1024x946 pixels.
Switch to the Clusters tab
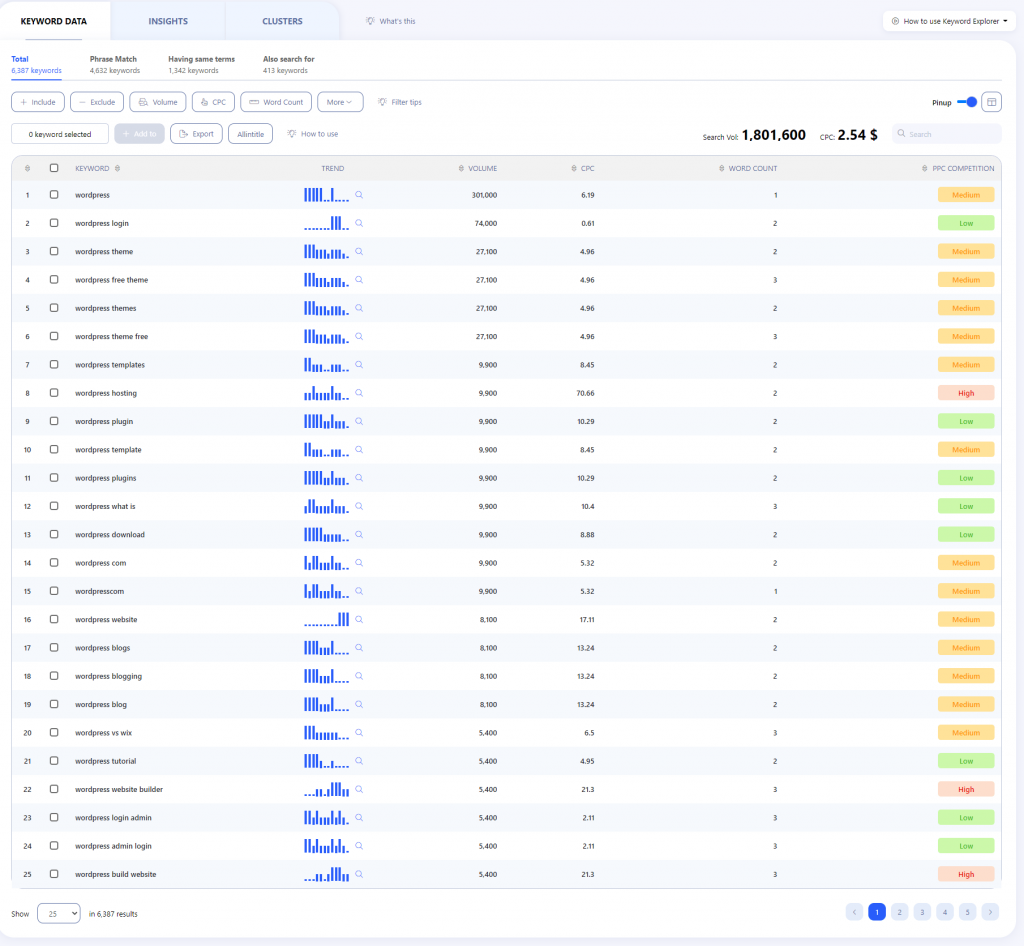click(x=282, y=21)
